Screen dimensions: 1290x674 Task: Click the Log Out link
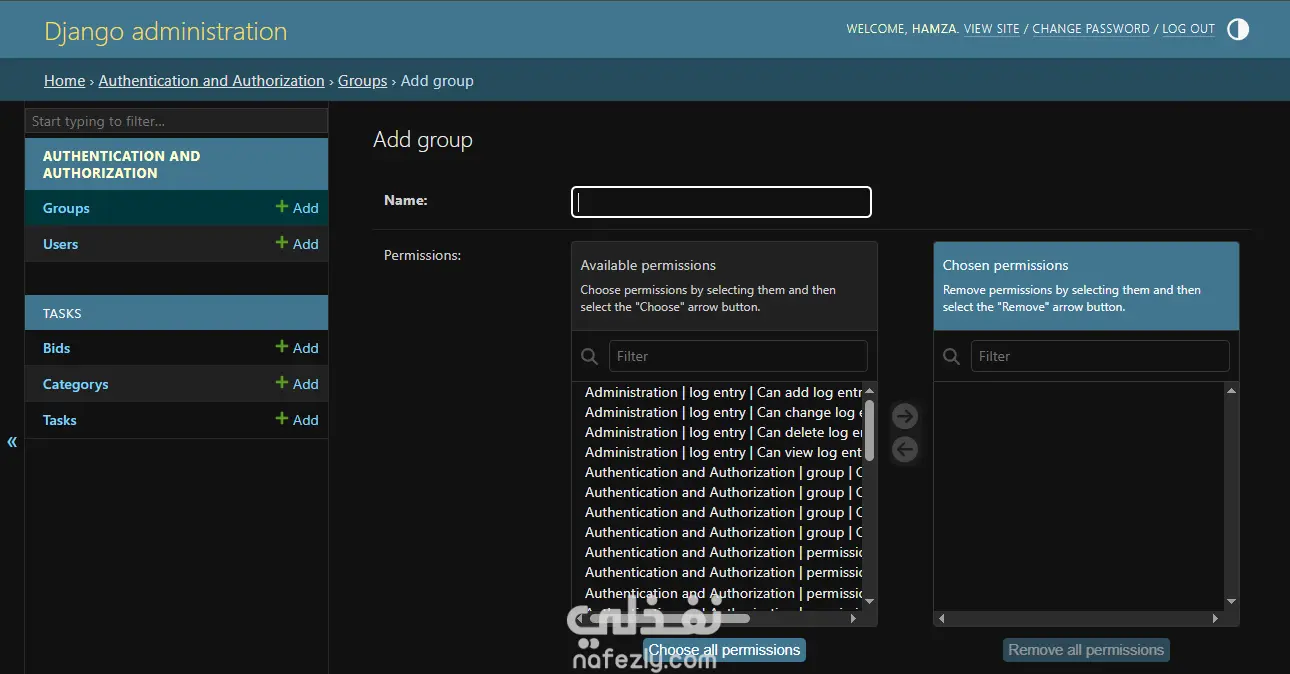coord(1188,29)
